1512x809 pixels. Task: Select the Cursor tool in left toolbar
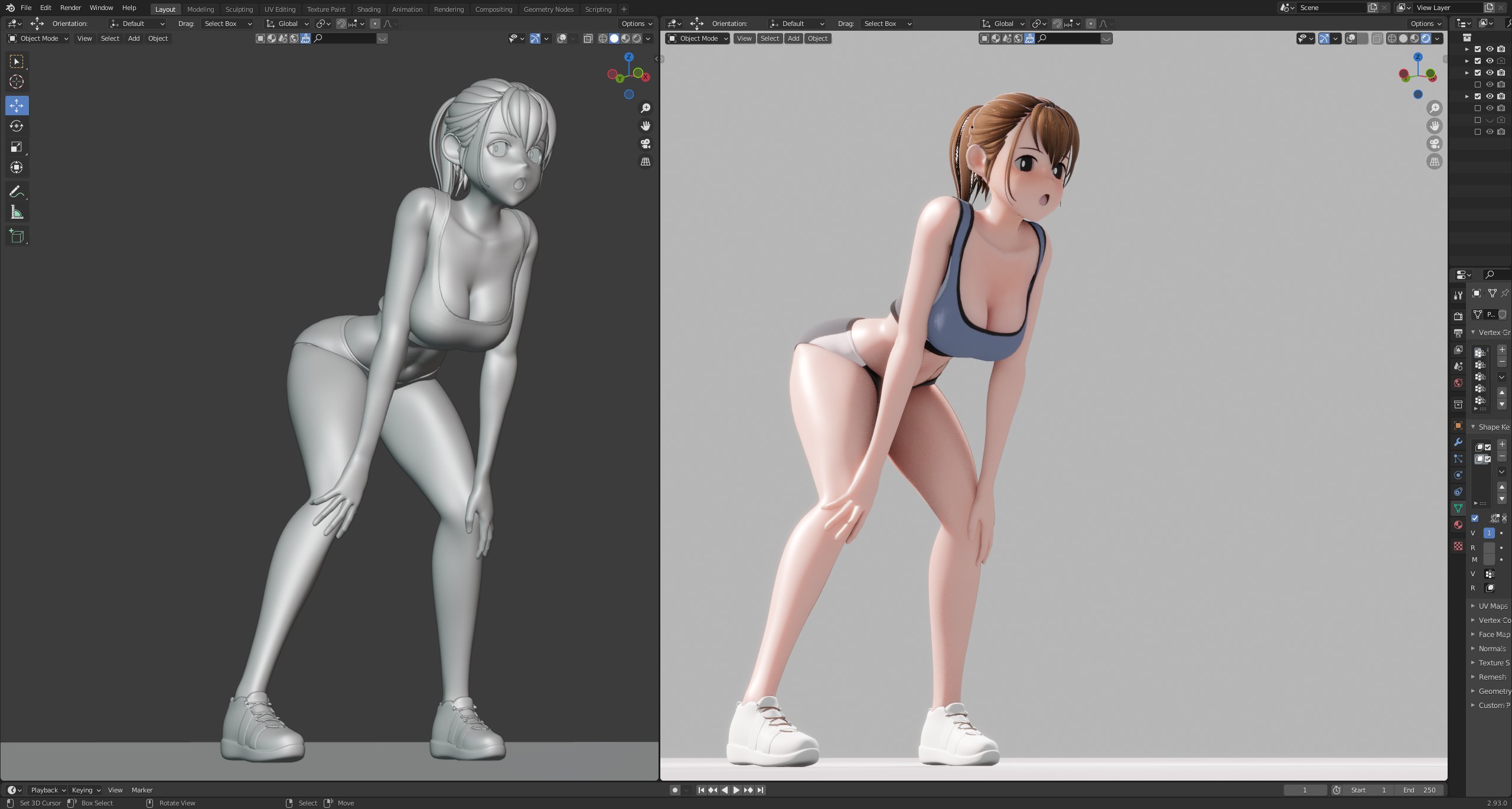tap(17, 82)
